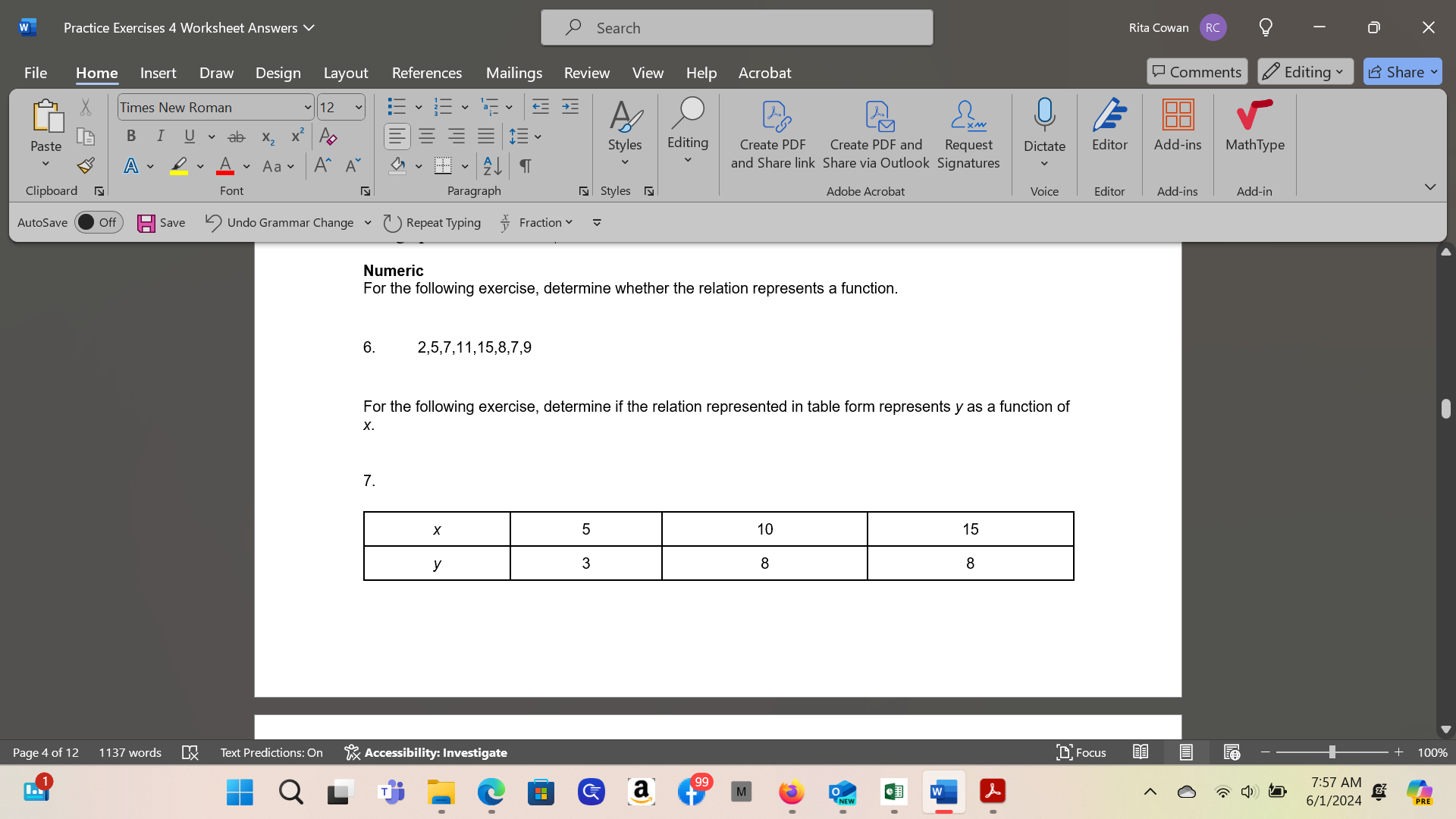Decrease paragraph indent
Screen dimensions: 1456x819
541,107
